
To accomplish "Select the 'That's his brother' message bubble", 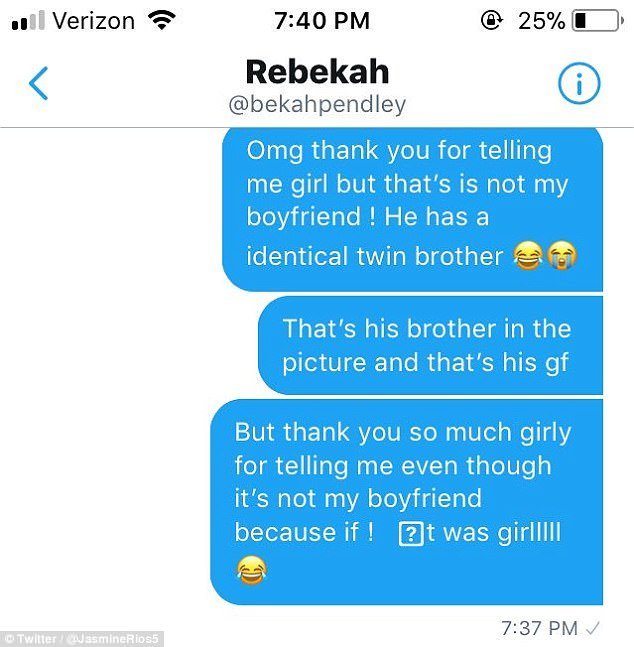I will coord(431,345).
